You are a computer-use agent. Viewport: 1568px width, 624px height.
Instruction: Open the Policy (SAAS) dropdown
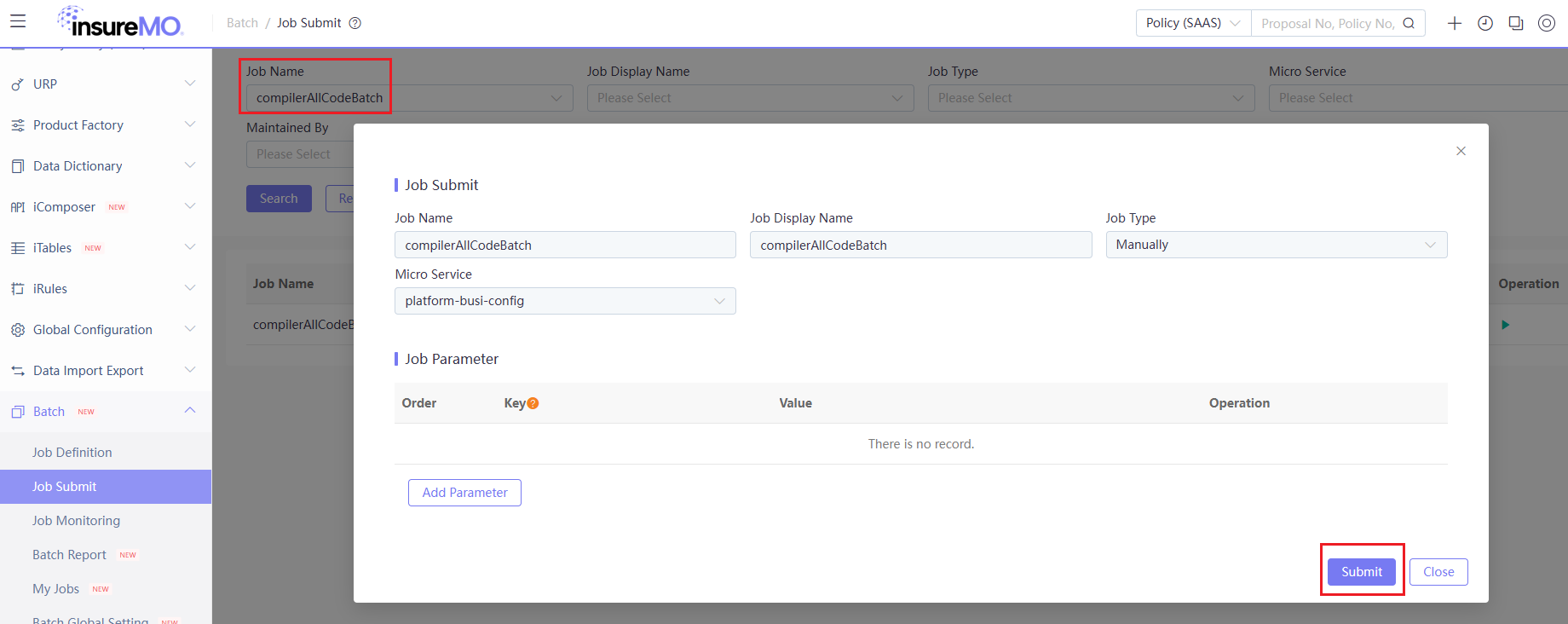(x=1193, y=23)
